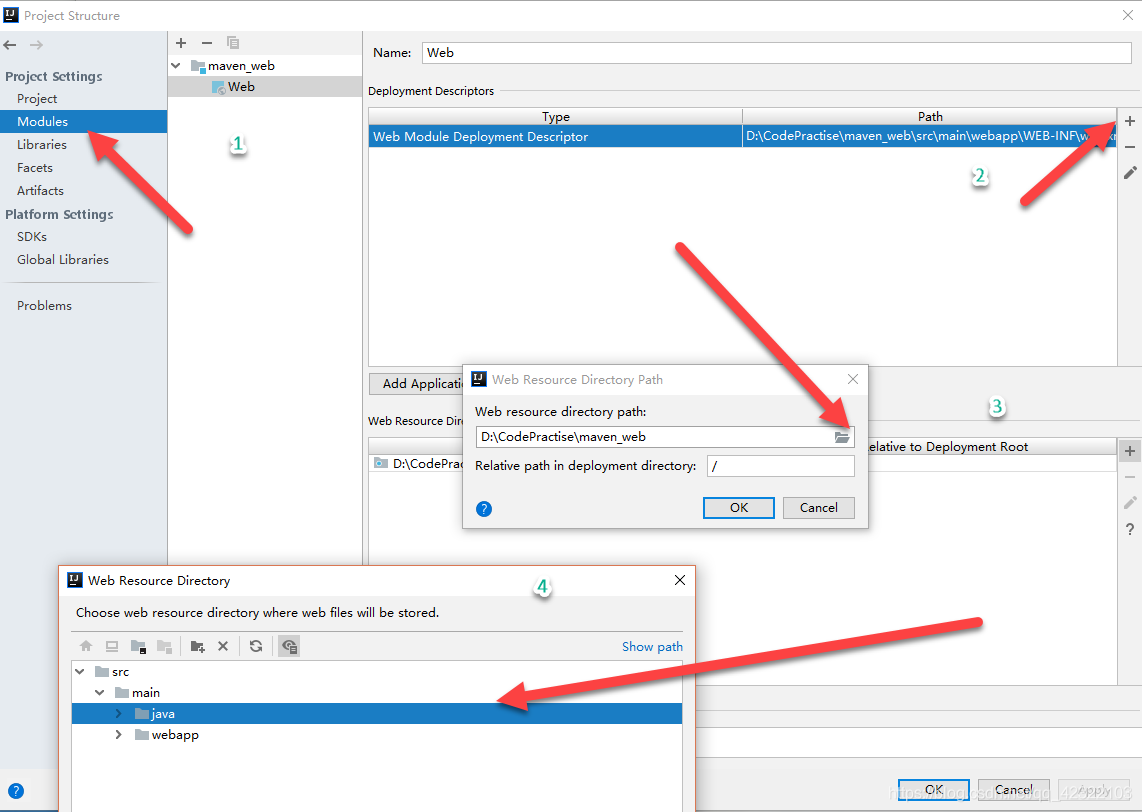
Task: Jump to project directory icon
Action: 138,646
